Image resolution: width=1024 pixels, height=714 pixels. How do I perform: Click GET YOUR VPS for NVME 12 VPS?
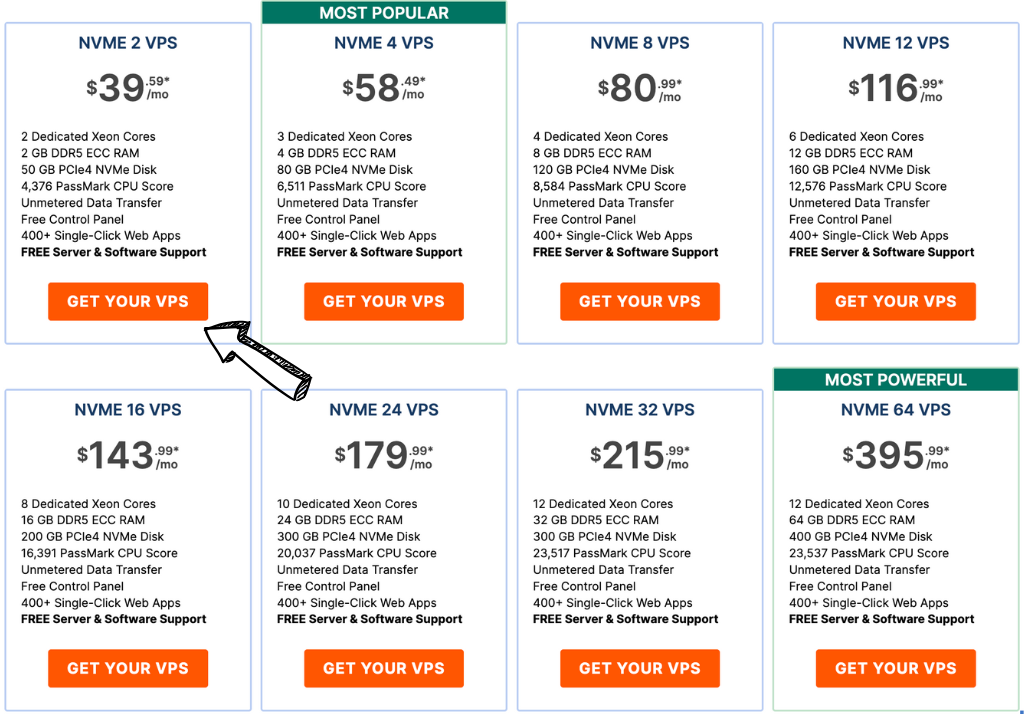click(895, 301)
